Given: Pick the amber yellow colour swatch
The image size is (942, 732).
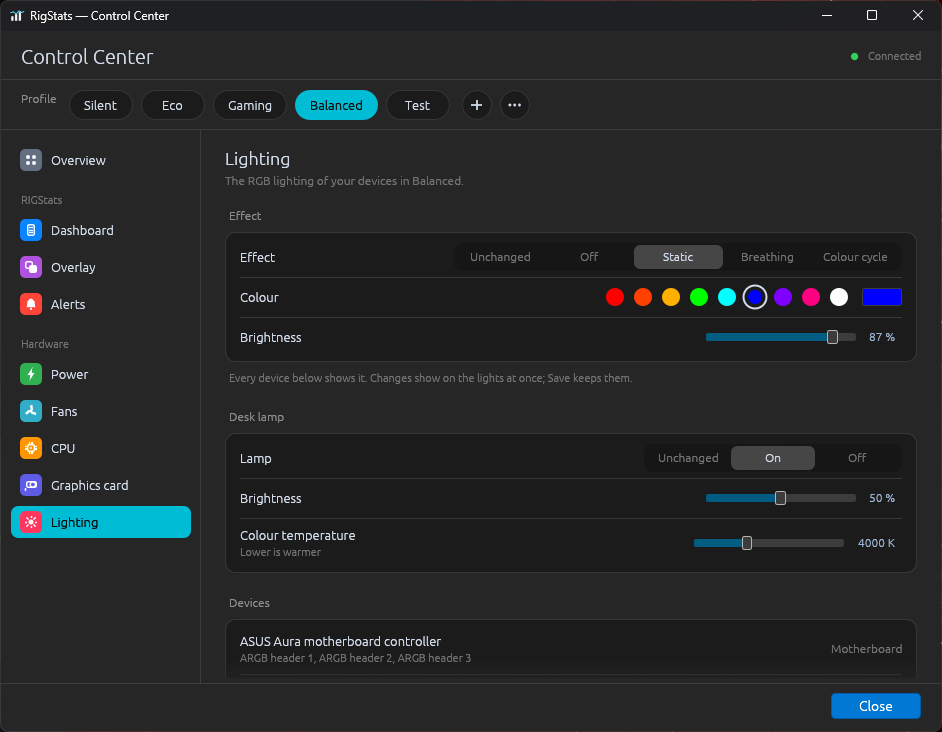Looking at the screenshot, I should coord(670,297).
